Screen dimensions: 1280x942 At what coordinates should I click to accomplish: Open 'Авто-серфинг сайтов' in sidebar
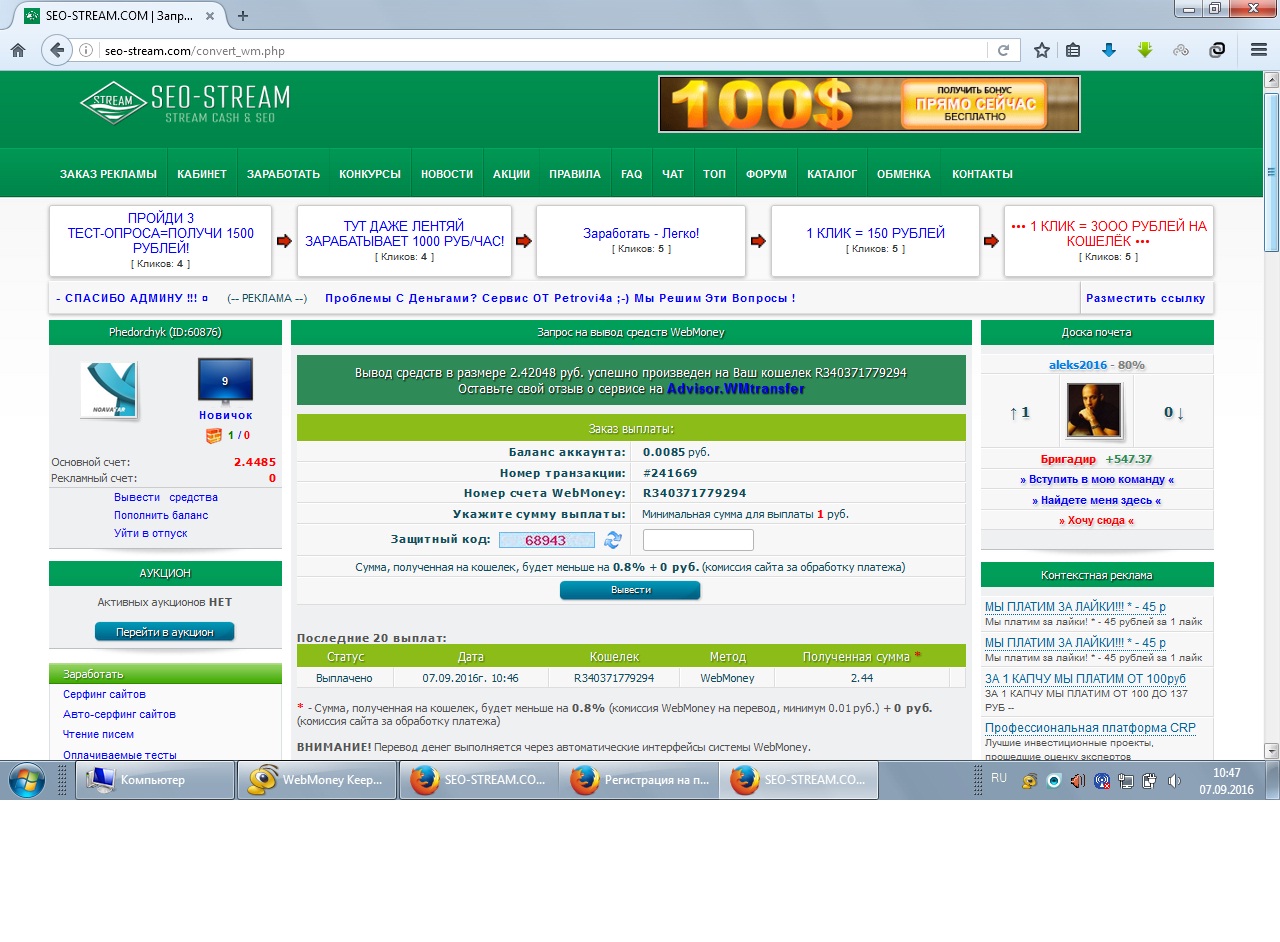(119, 714)
